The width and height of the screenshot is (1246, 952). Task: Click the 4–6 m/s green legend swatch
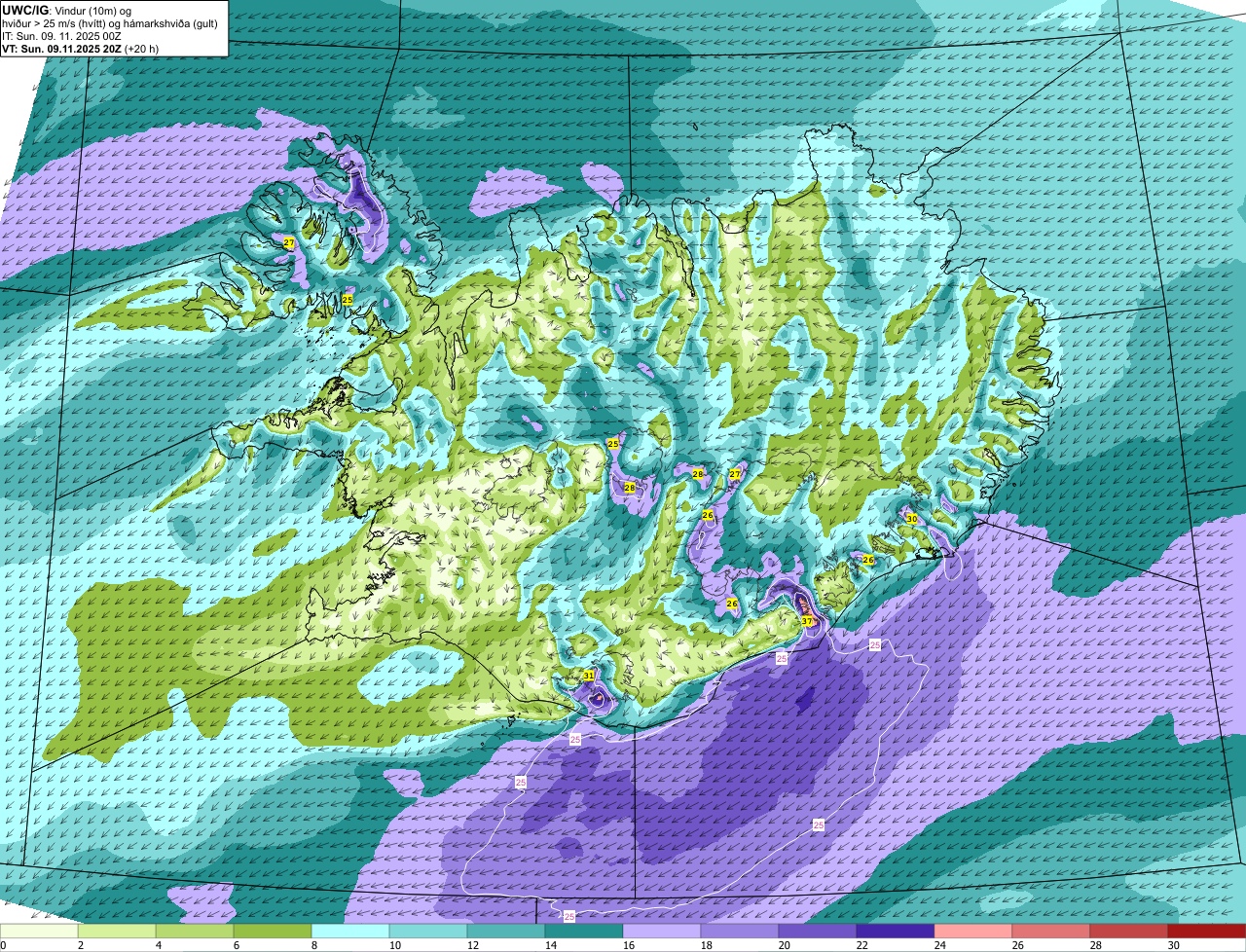coord(195,932)
